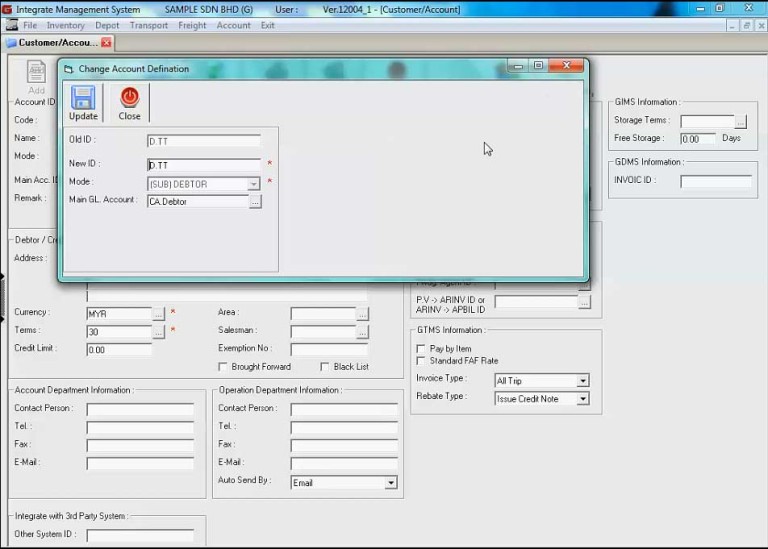Open the Transport menu
This screenshot has height=549, width=768.
[148, 25]
